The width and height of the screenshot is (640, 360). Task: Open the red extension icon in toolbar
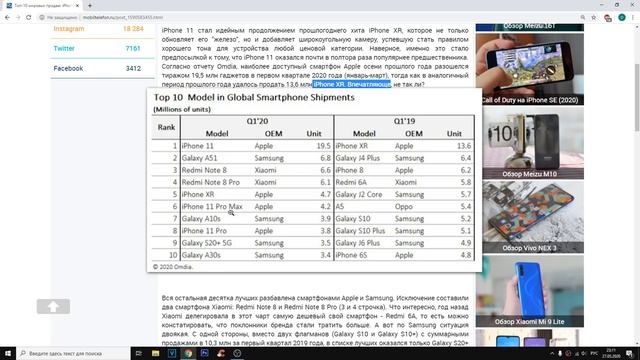pos(608,18)
